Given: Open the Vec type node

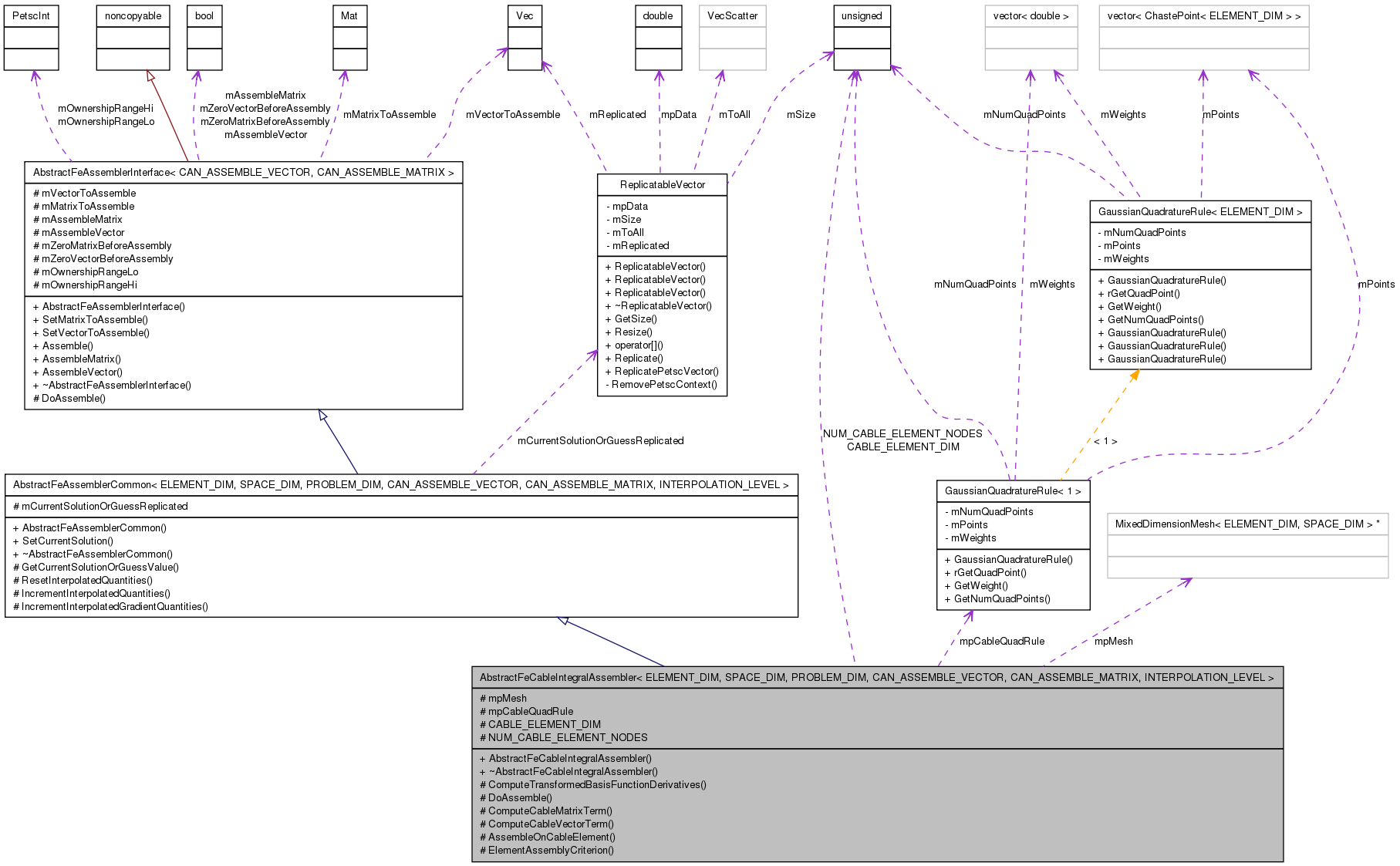Looking at the screenshot, I should [x=525, y=38].
